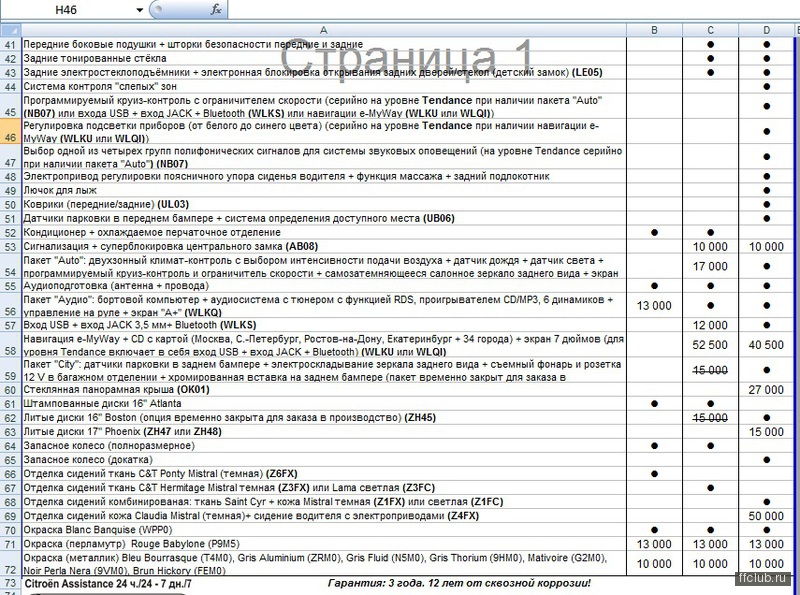Select the 'Лючок для лыж' cell

pyautogui.click(x=324, y=190)
